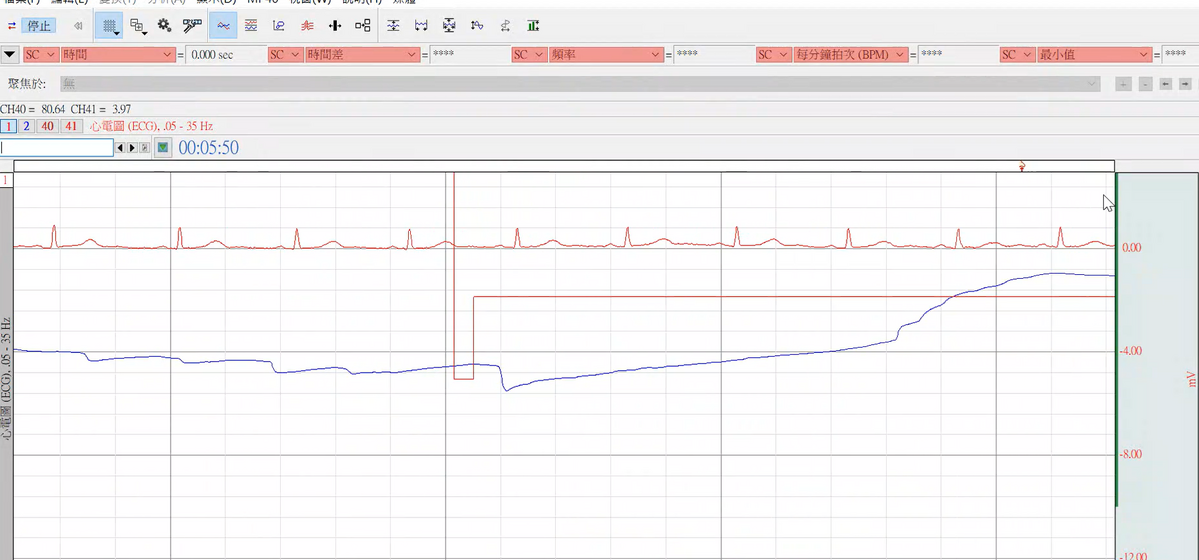Viewport: 1199px width, 560px height.
Task: Click the green event marker dropdown icon
Action: (x=163, y=148)
